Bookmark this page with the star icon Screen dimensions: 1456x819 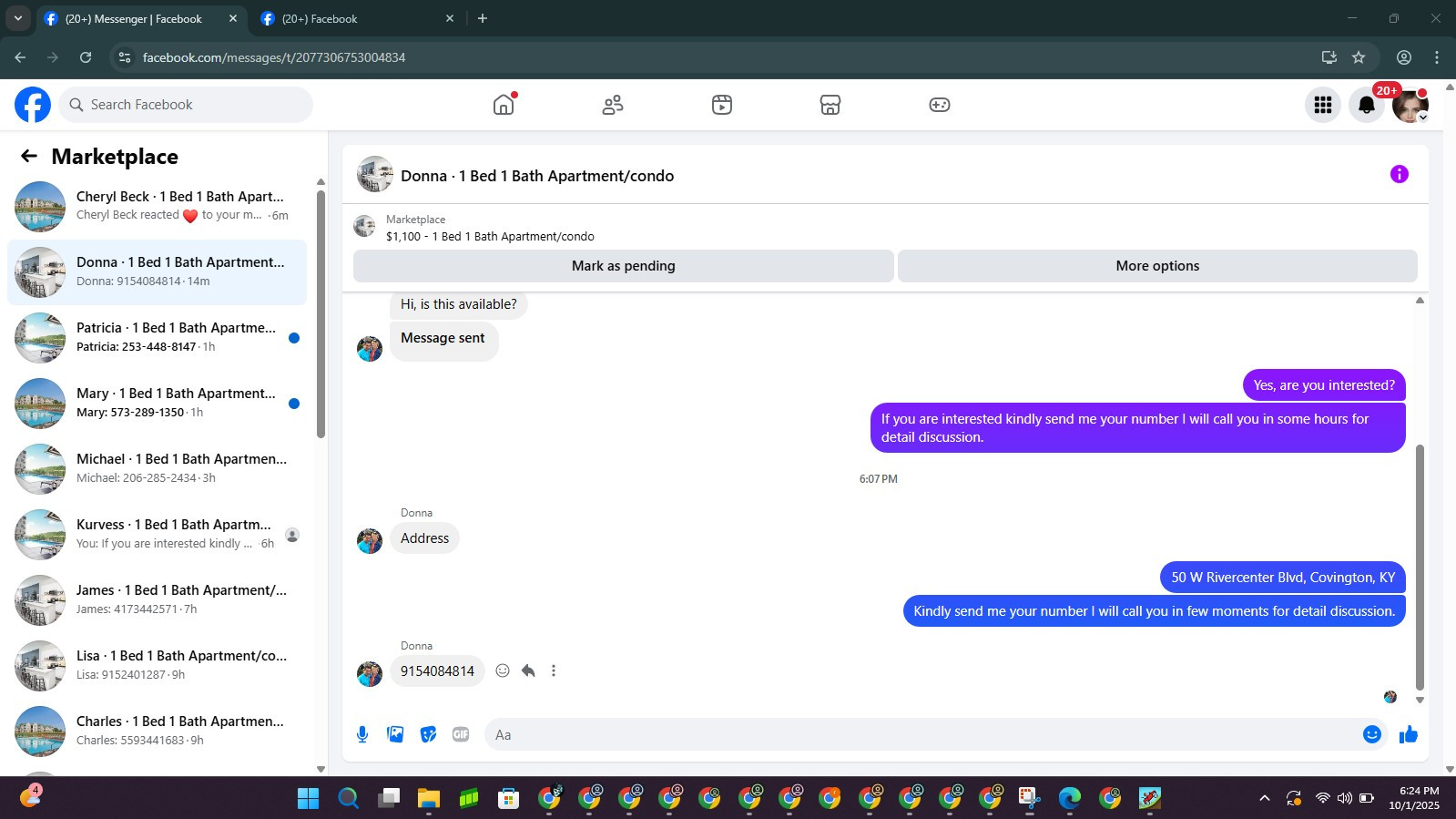pos(1359,57)
